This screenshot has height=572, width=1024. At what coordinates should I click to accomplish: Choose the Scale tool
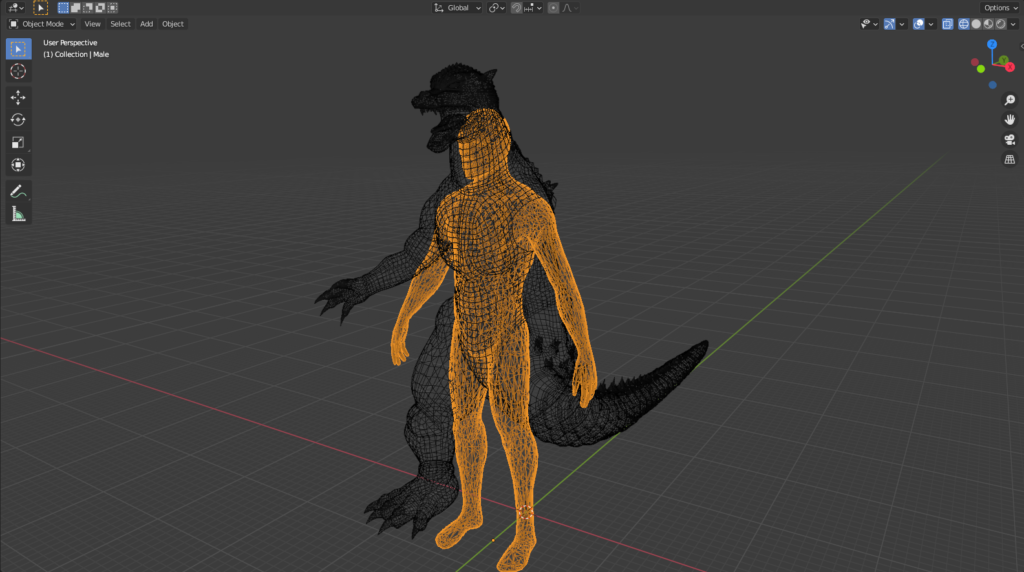click(18, 142)
